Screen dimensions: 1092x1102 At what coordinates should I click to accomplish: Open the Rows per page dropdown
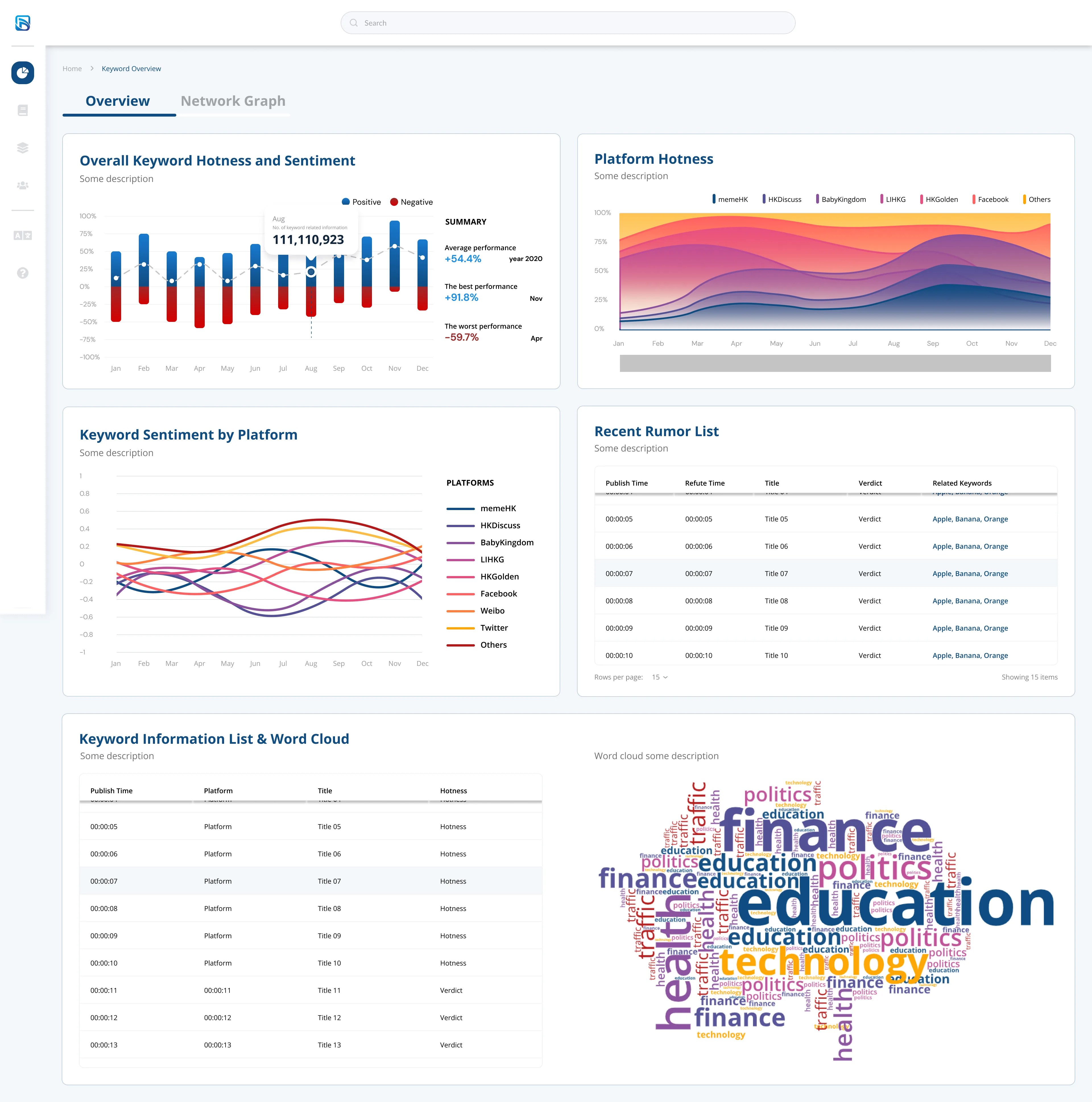659,677
